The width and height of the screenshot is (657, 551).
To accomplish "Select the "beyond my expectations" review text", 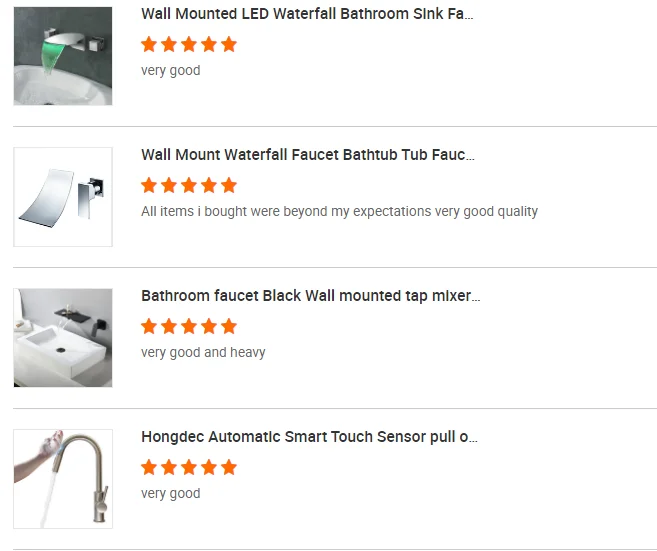I will click(x=339, y=212).
